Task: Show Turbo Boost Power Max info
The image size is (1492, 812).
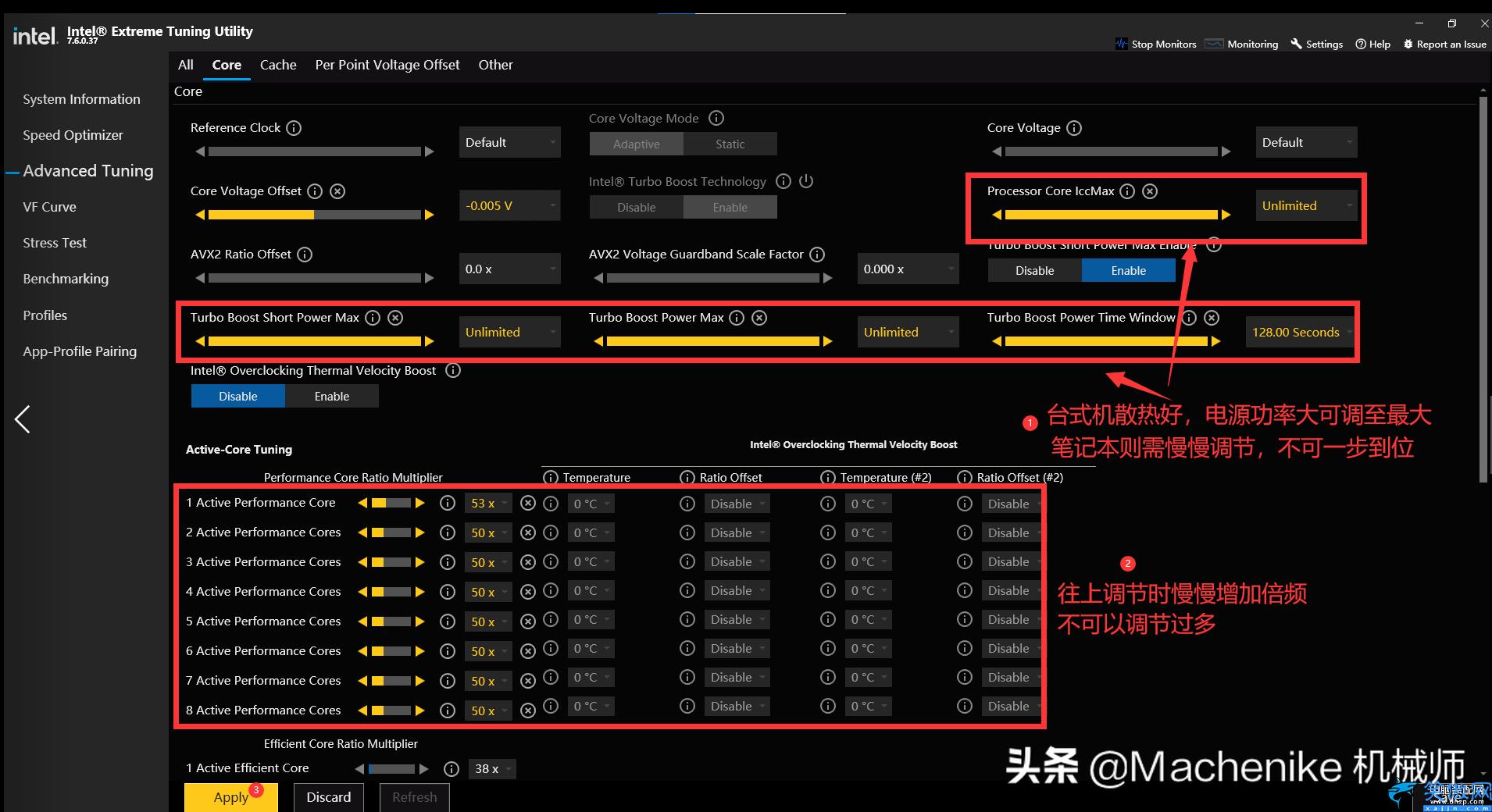Action: [737, 318]
